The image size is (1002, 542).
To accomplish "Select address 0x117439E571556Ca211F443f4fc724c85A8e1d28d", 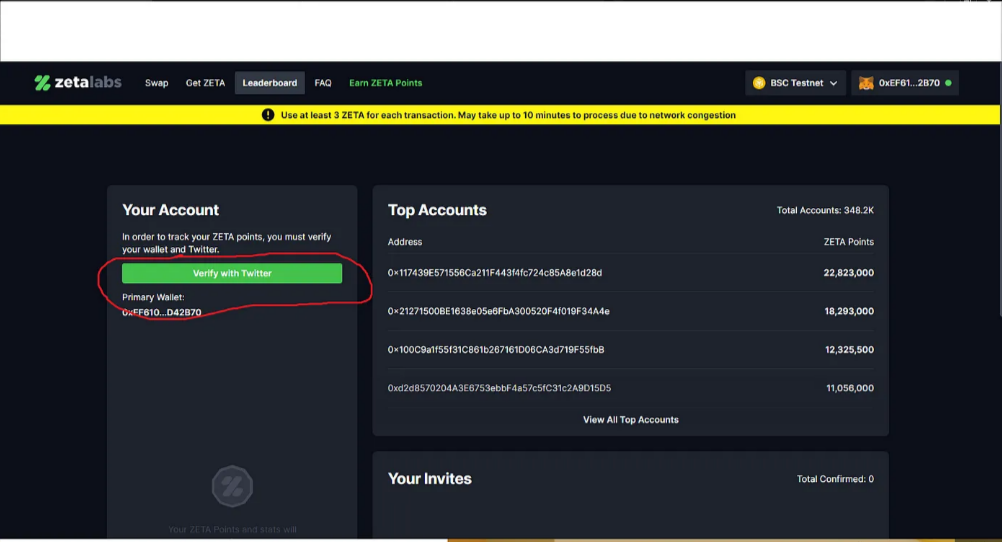I will [x=495, y=273].
